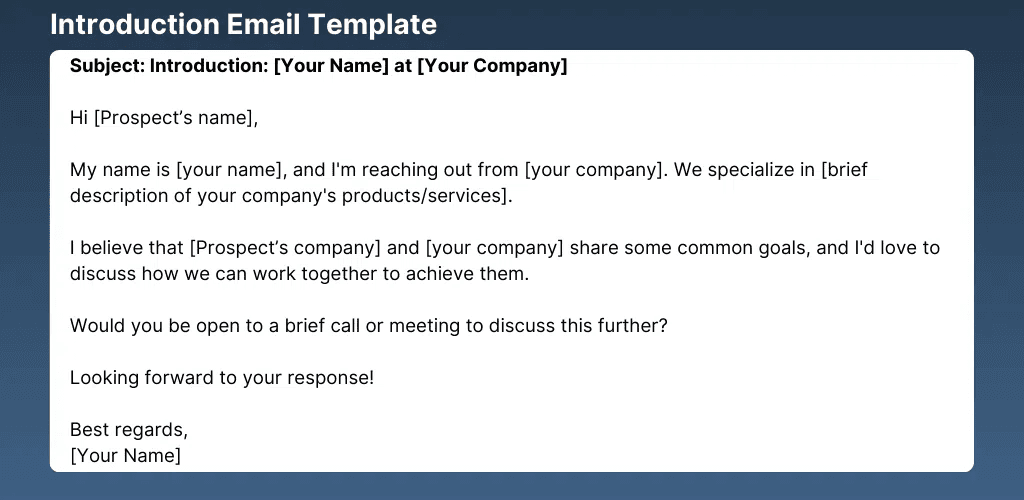The width and height of the screenshot is (1024, 500).
Task: Click the 'Best regards,' closing
Action: click(129, 430)
